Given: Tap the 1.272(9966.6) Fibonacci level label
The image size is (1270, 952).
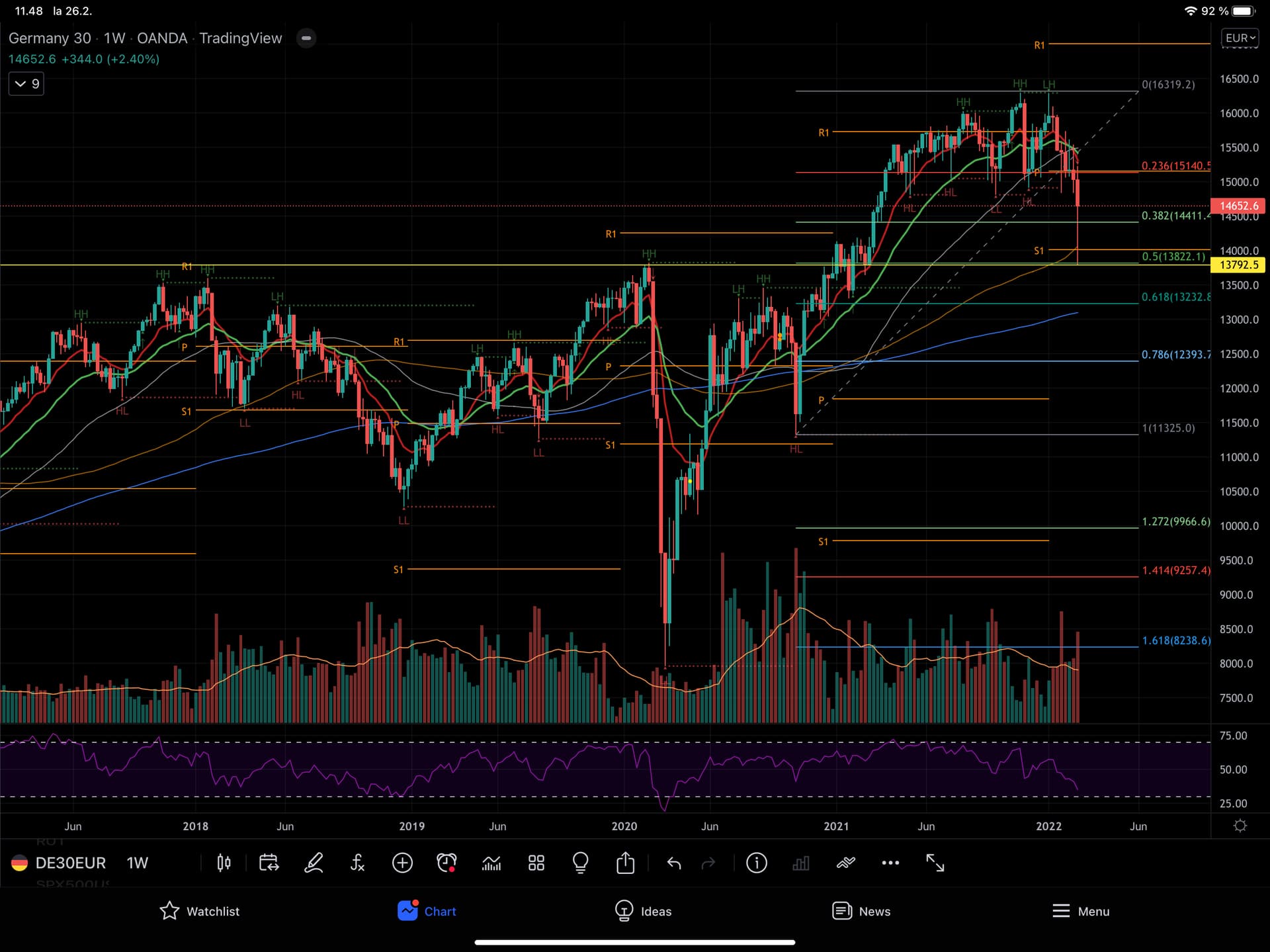Looking at the screenshot, I should pyautogui.click(x=1176, y=521).
